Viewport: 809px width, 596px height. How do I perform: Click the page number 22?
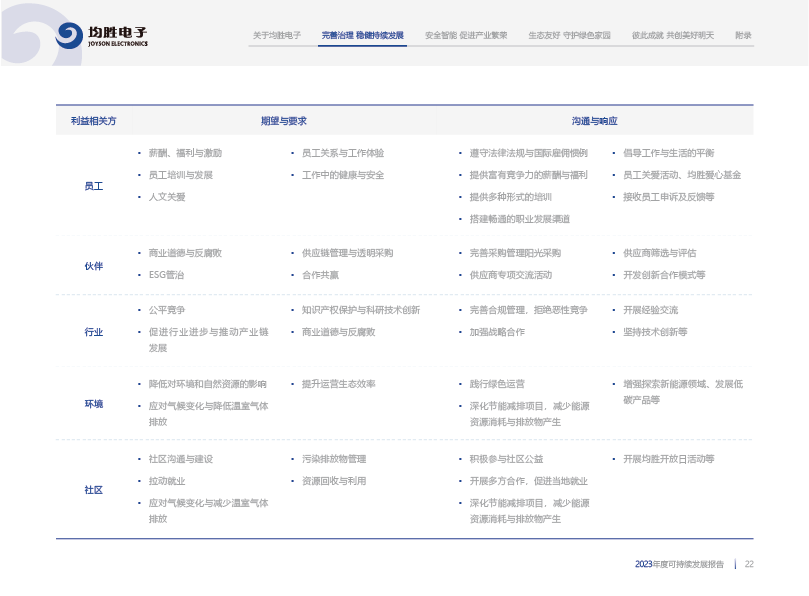pyautogui.click(x=748, y=564)
